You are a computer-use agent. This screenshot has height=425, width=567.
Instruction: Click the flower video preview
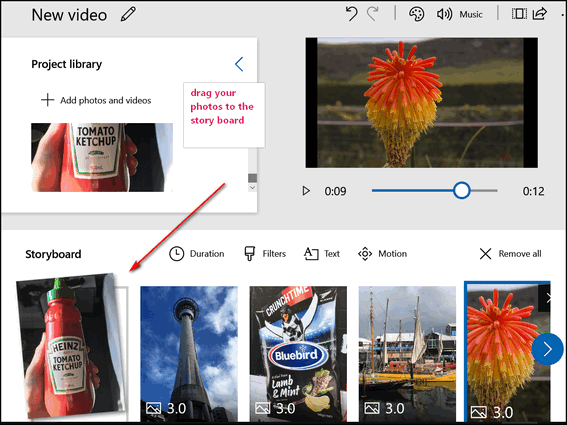[421, 103]
